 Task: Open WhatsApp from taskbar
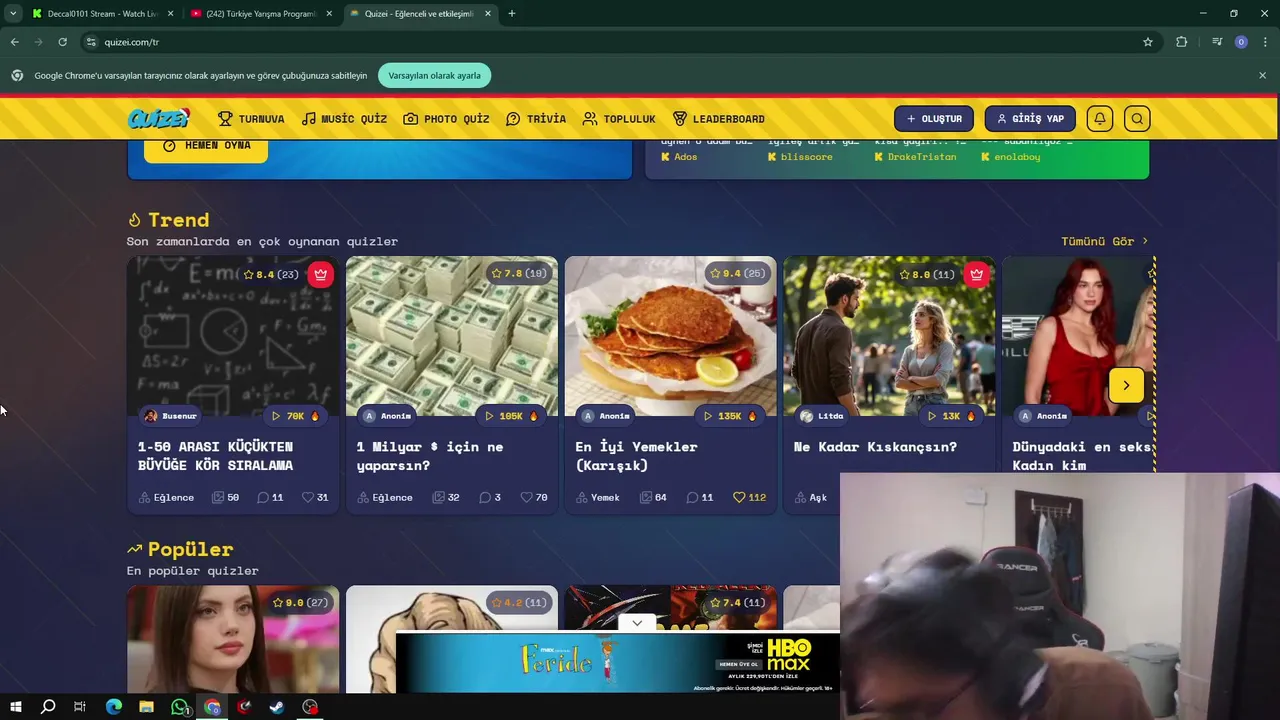(x=179, y=707)
